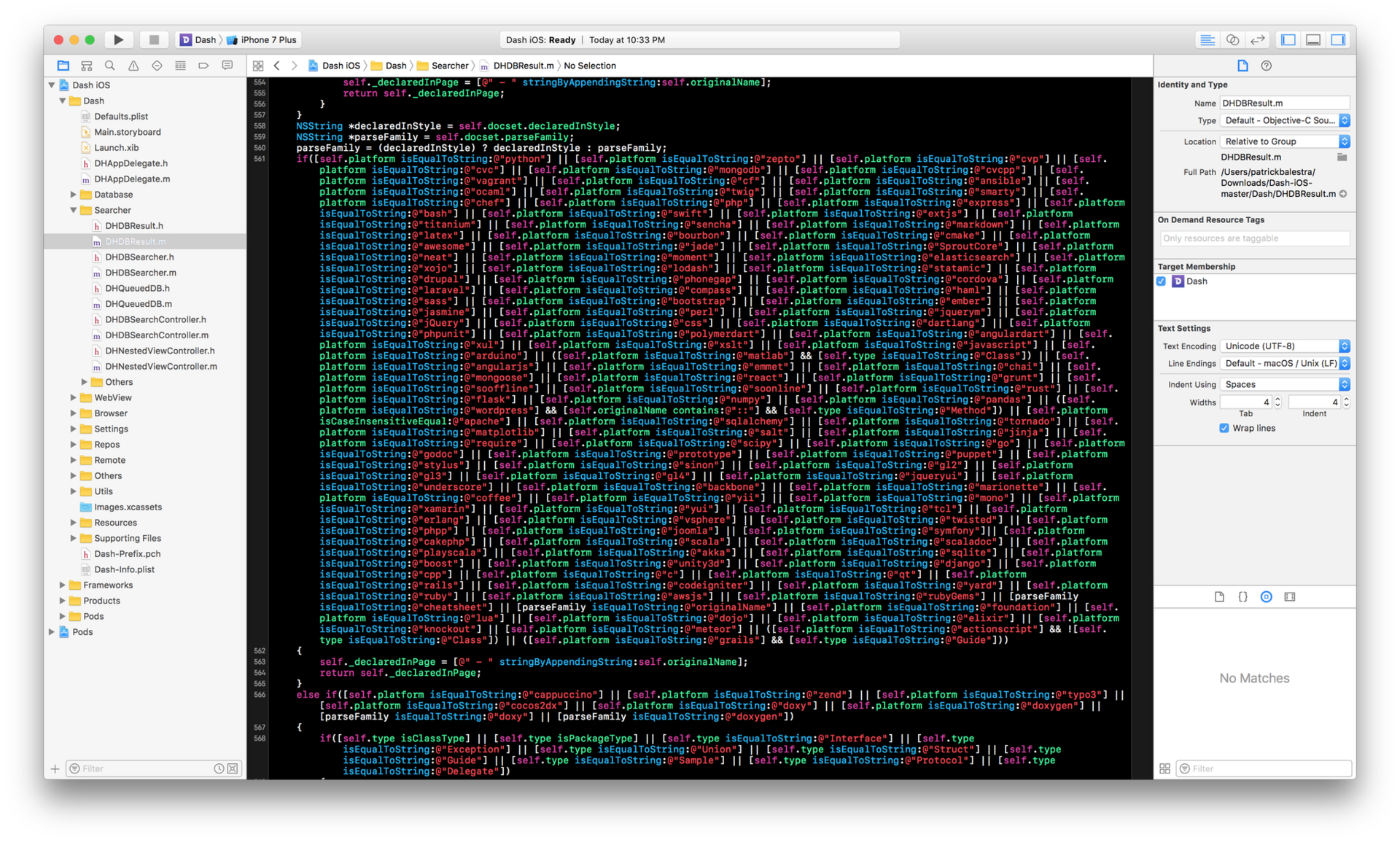This screenshot has height=842, width=1400.
Task: Open the Project navigator folder icon
Action: (x=63, y=66)
